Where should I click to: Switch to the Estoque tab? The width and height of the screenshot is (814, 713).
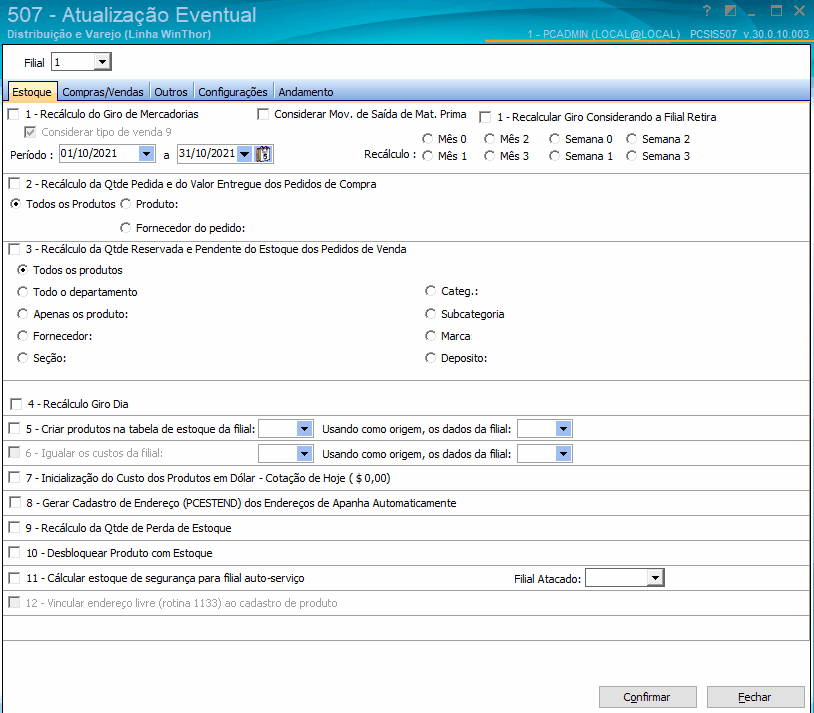point(32,92)
